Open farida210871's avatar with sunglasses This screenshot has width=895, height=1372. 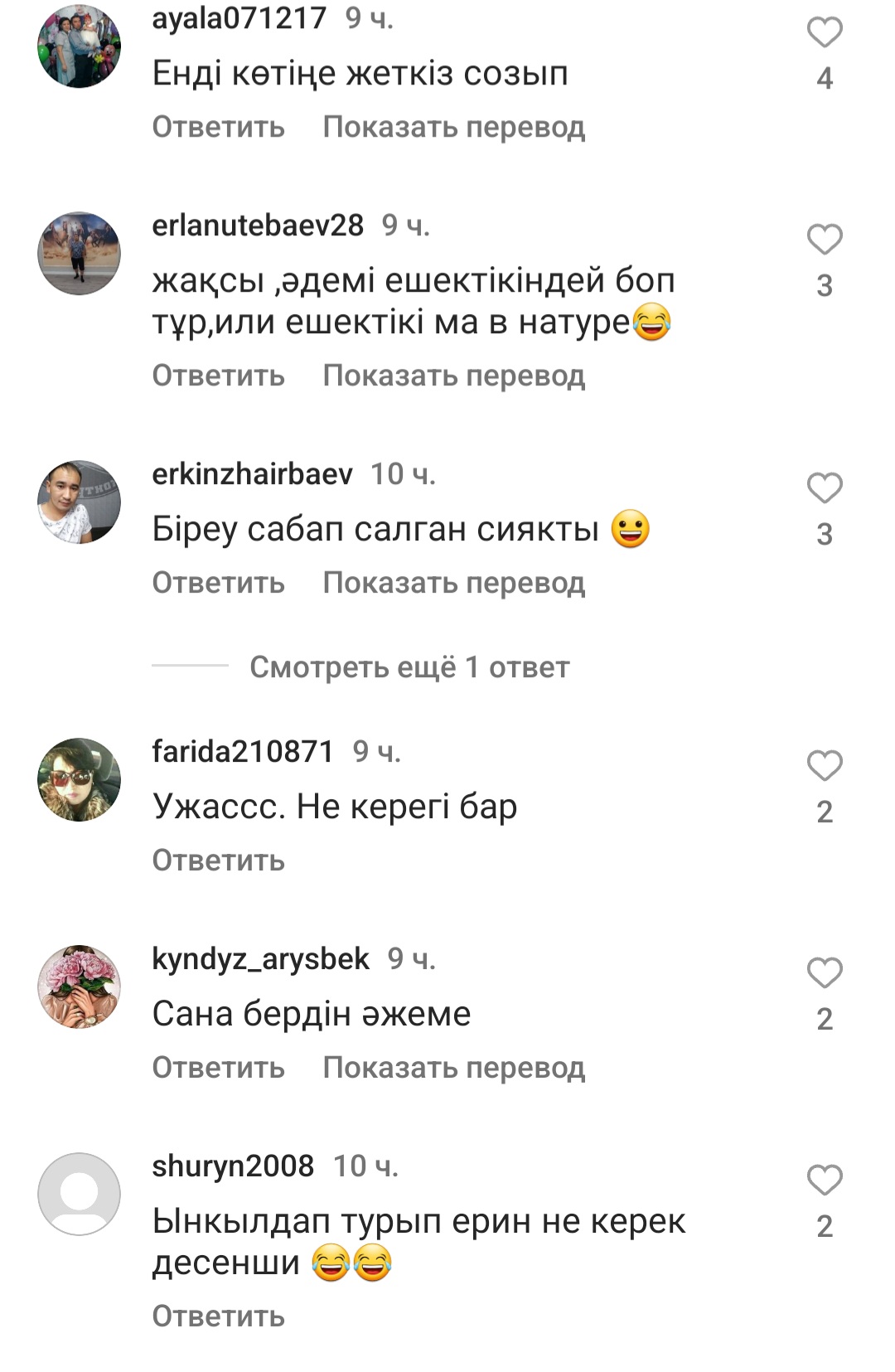pos(80,780)
